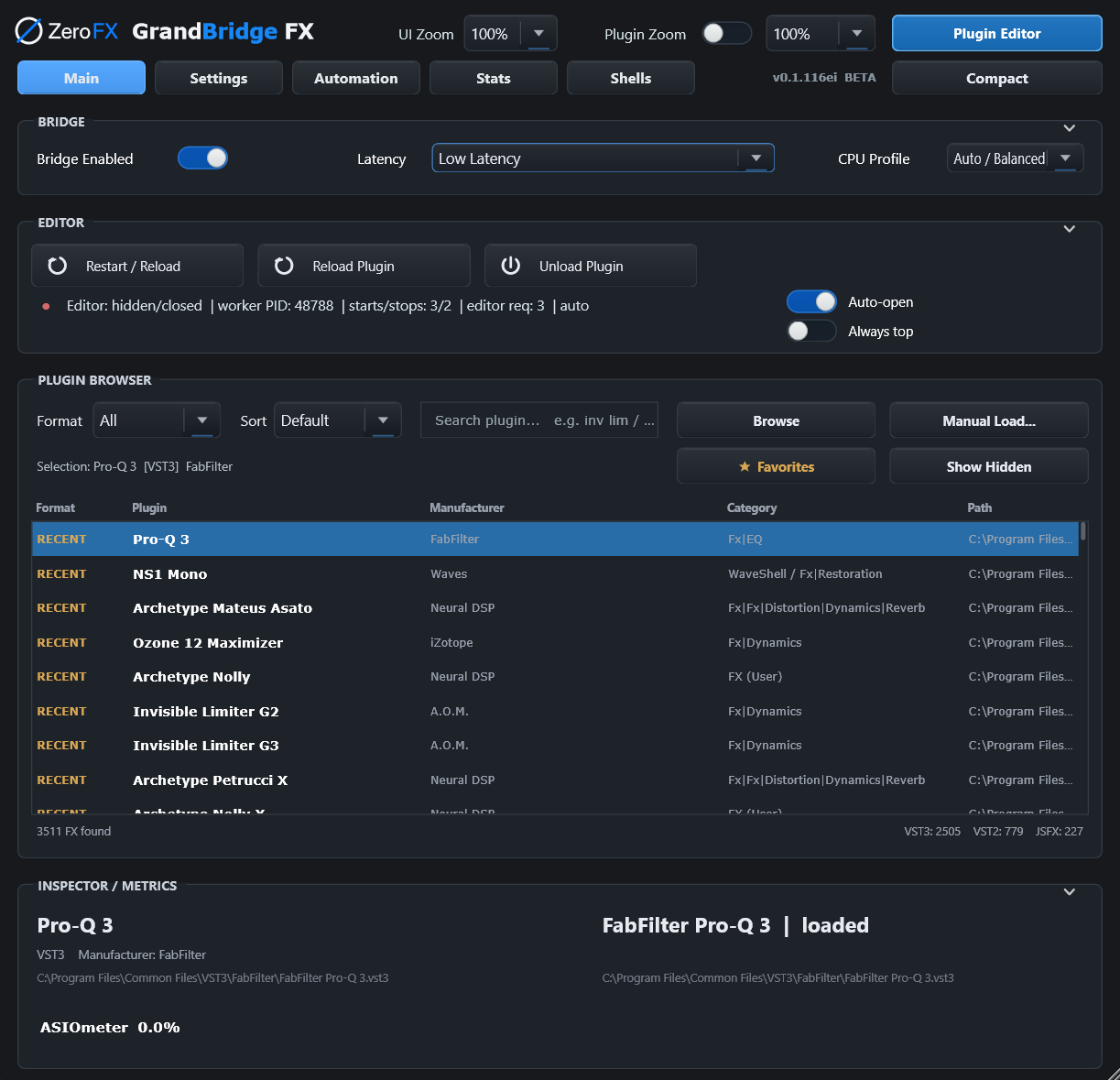
Task: Click the Reload Plugin refresh icon
Action: [x=284, y=266]
